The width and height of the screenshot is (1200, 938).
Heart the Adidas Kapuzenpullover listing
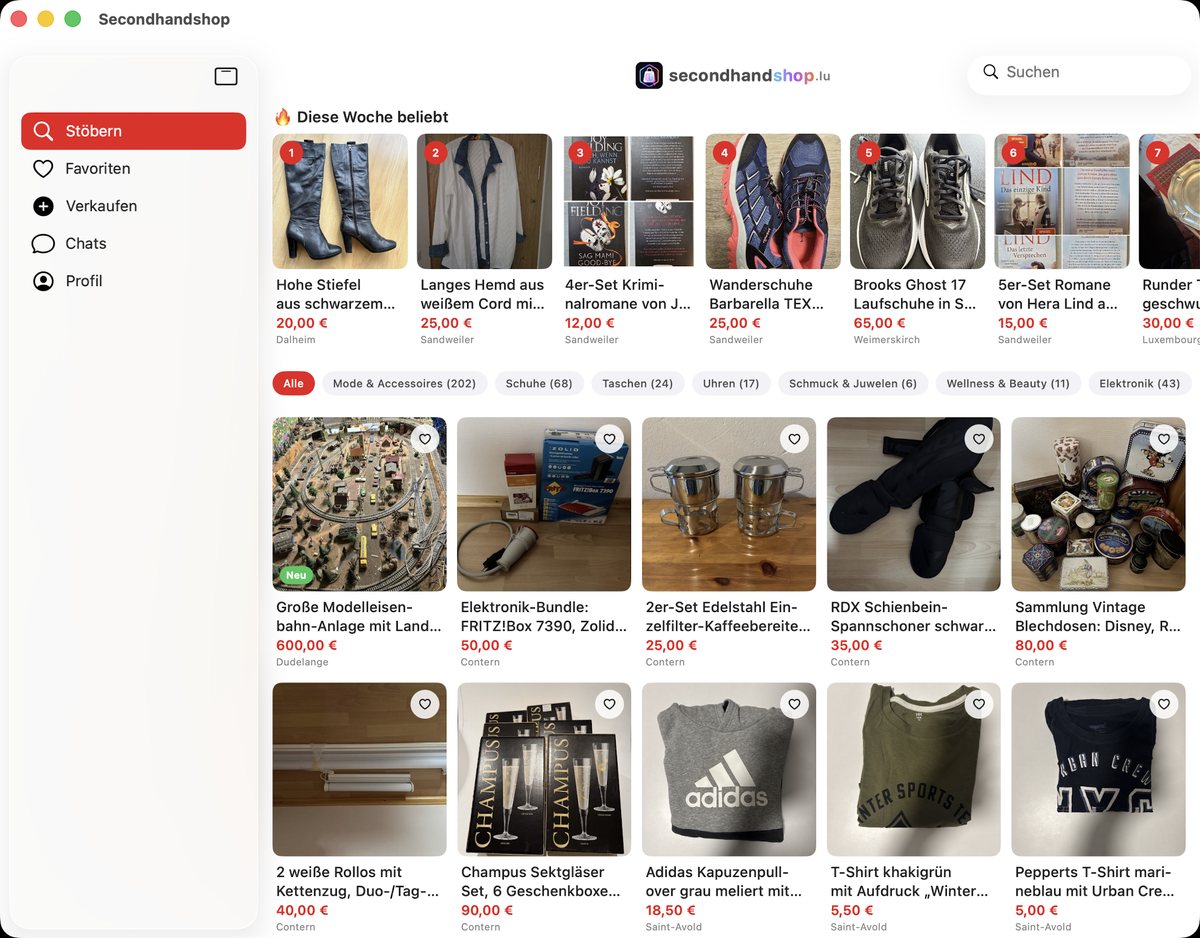coord(794,705)
